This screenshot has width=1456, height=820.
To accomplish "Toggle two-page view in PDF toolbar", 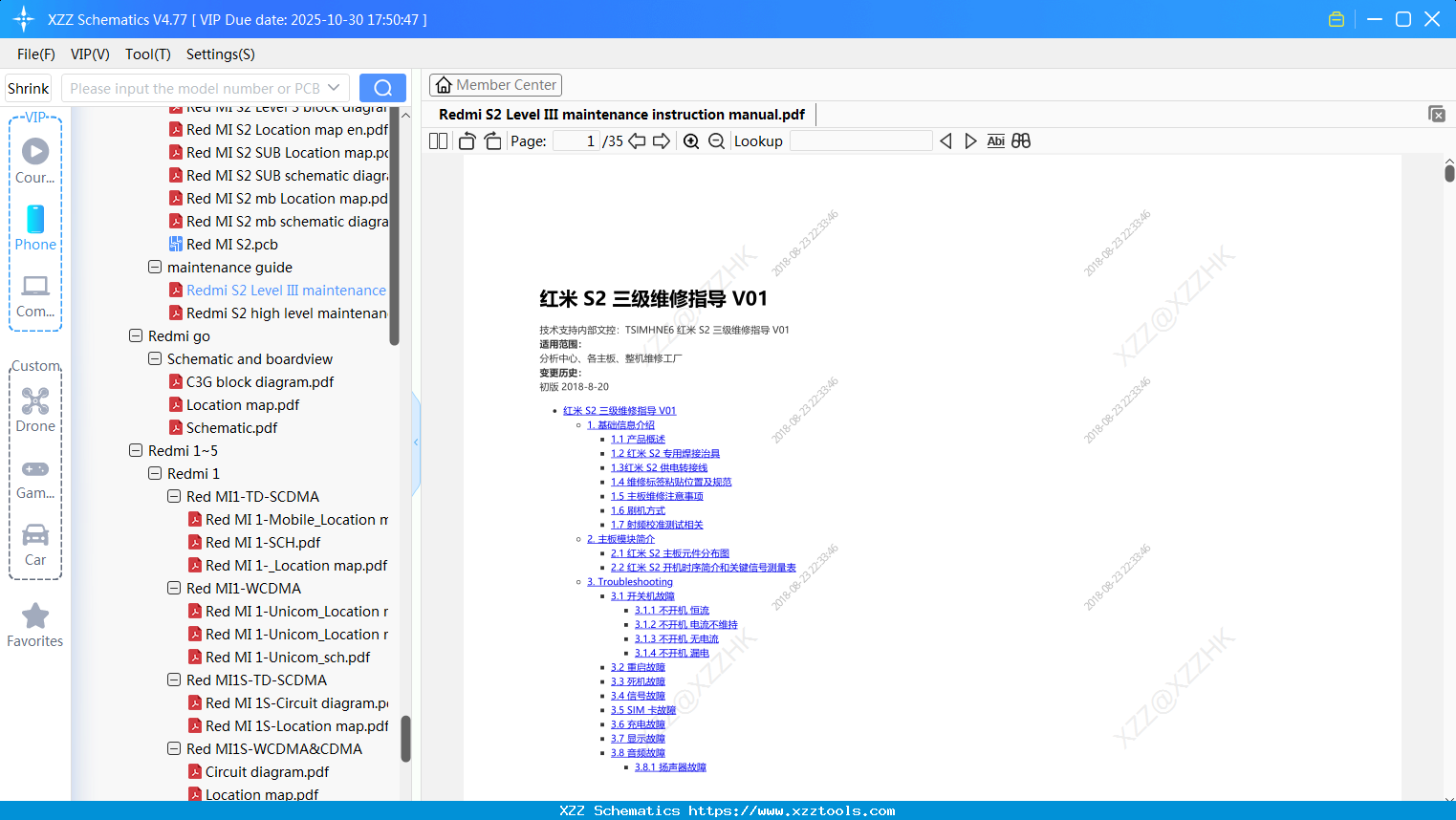I will [439, 141].
